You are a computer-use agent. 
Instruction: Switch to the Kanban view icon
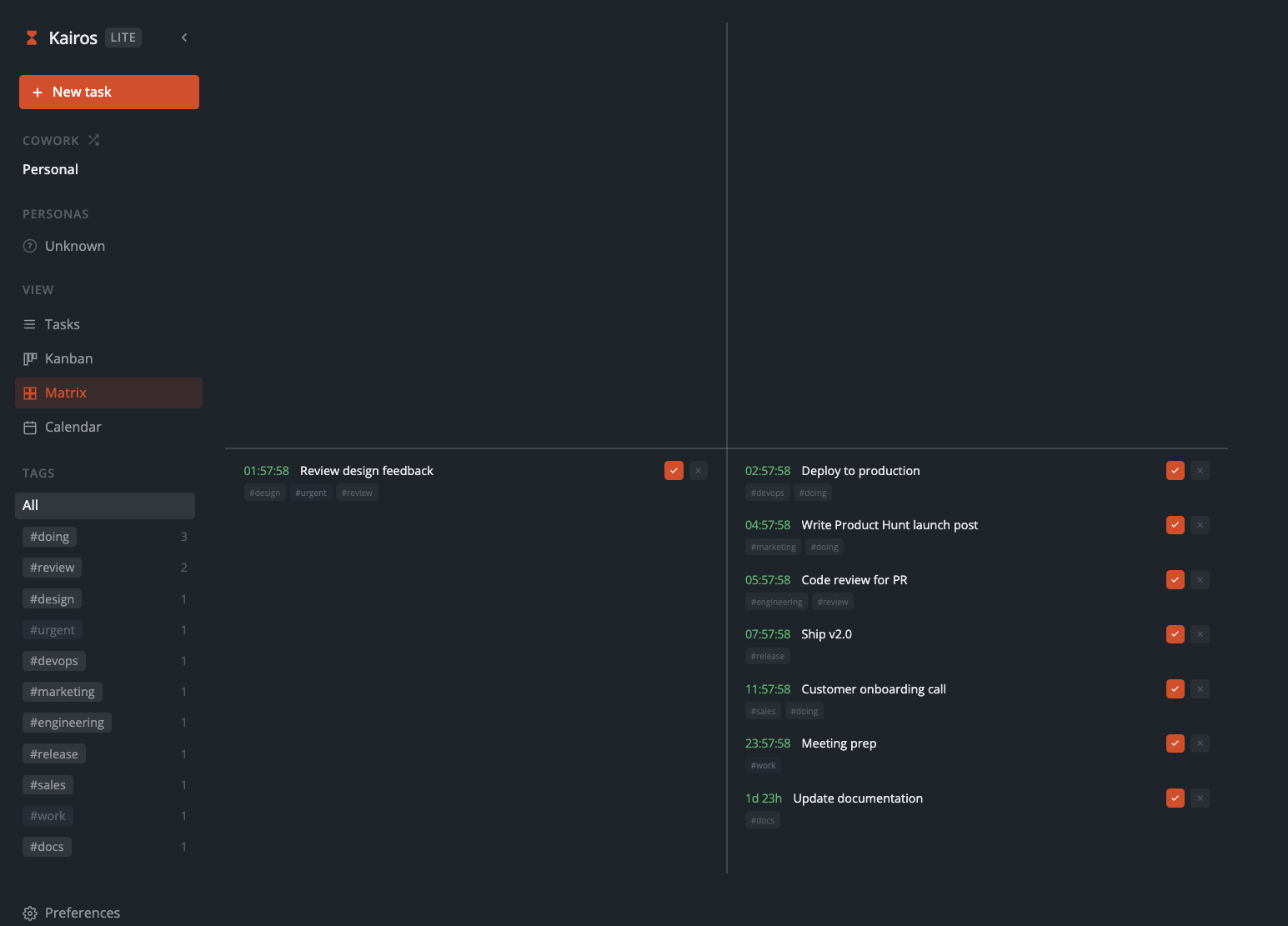(31, 358)
